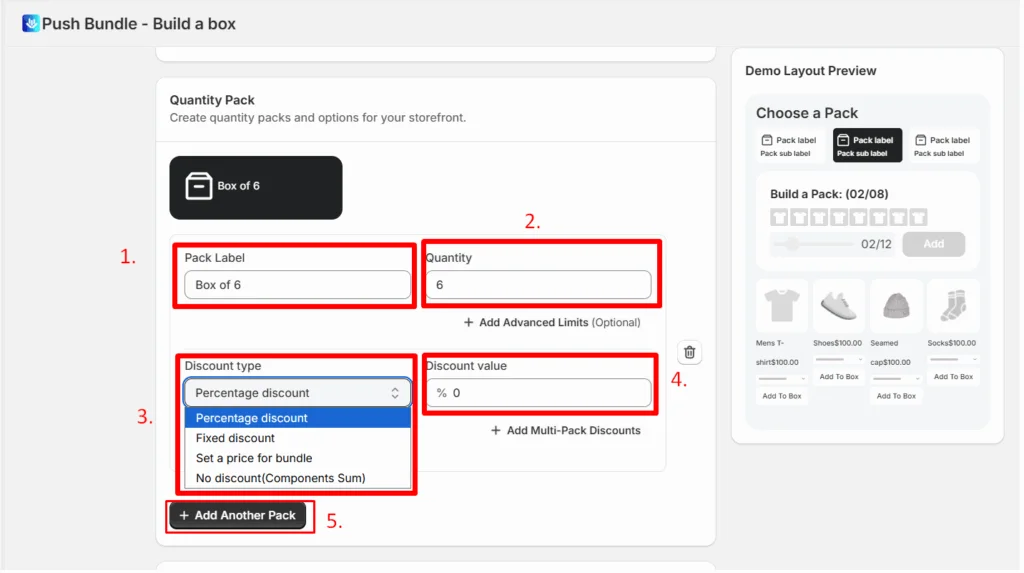This screenshot has width=1024, height=573.
Task: Open variant dropdown under Shoes product
Action: click(x=839, y=359)
